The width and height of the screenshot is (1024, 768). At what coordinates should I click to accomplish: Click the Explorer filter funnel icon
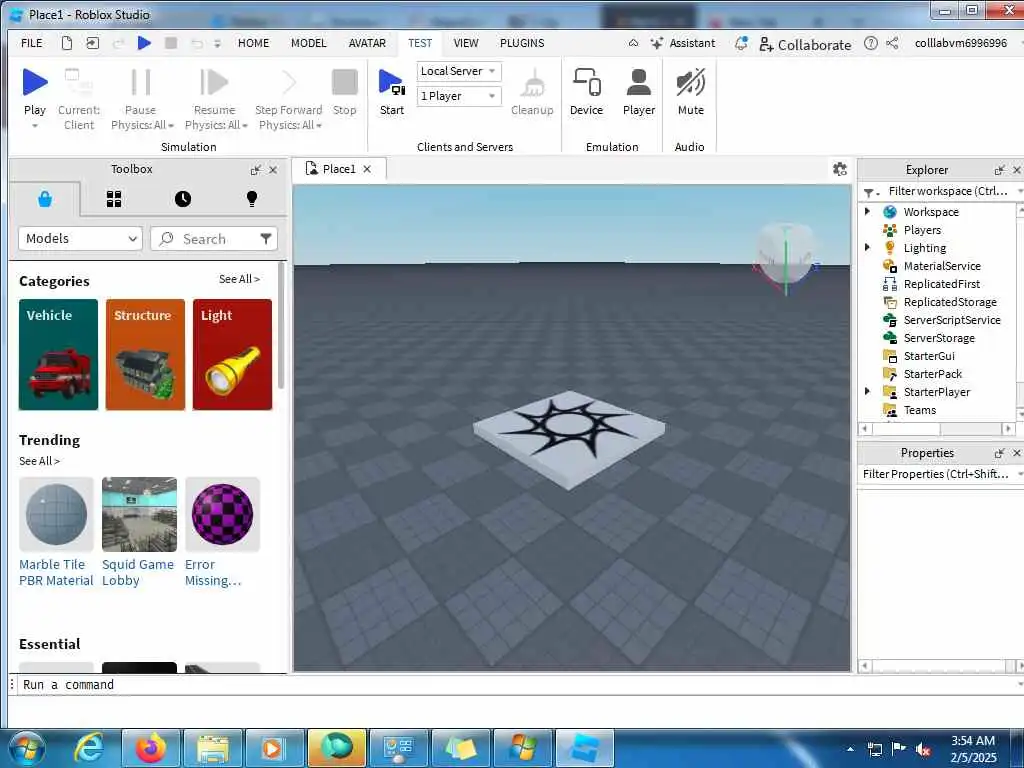[870, 192]
